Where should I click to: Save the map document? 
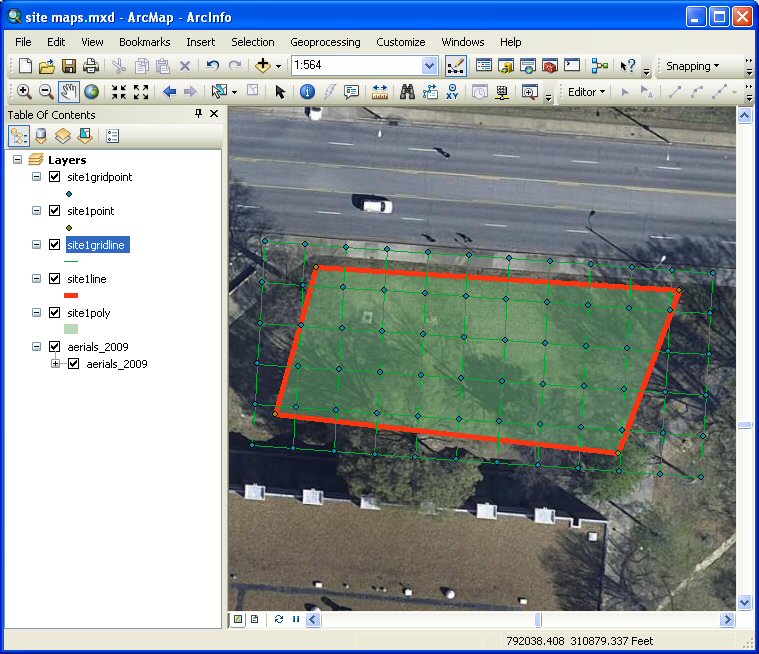click(69, 65)
